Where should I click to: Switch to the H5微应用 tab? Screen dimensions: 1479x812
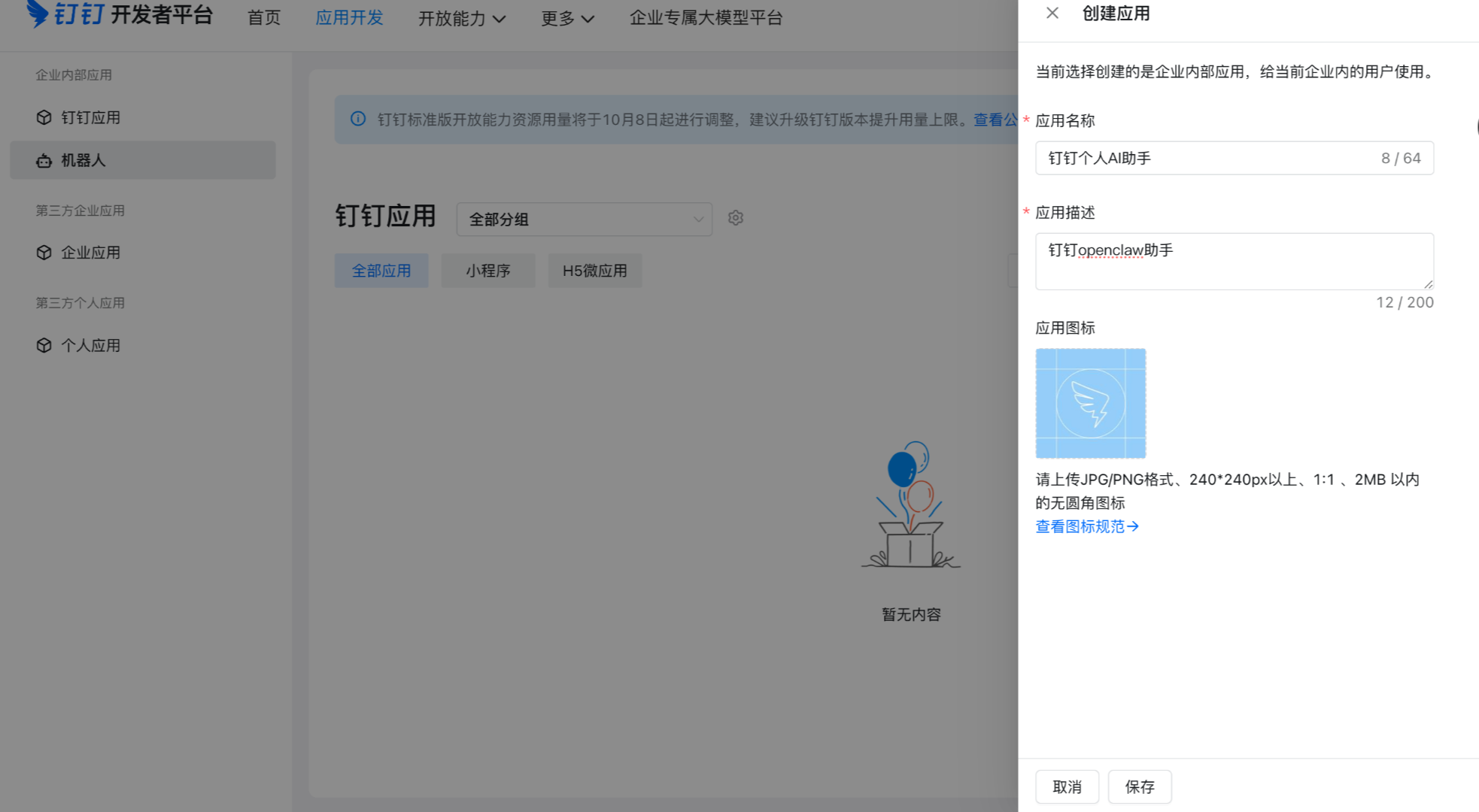click(594, 271)
